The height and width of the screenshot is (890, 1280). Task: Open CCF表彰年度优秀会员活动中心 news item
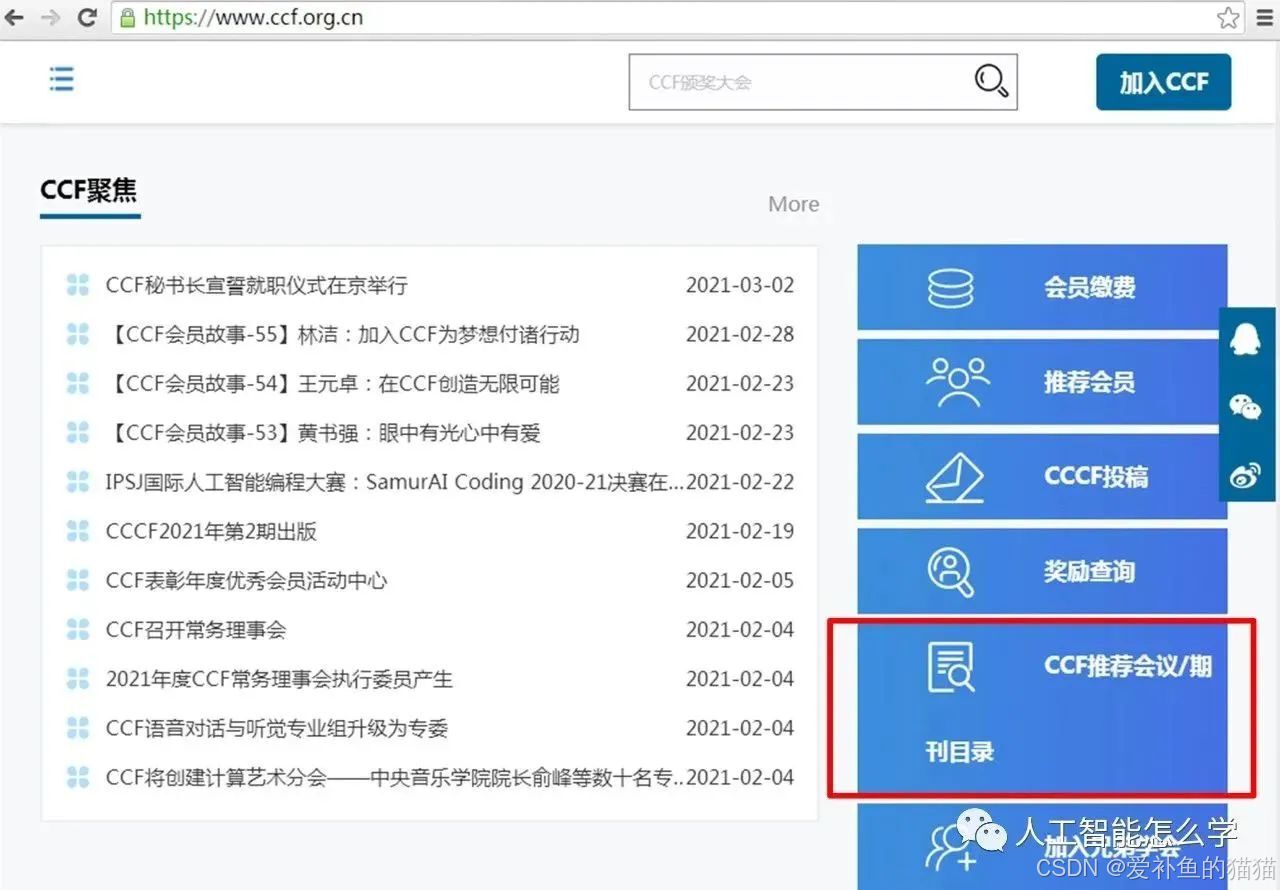point(246,580)
